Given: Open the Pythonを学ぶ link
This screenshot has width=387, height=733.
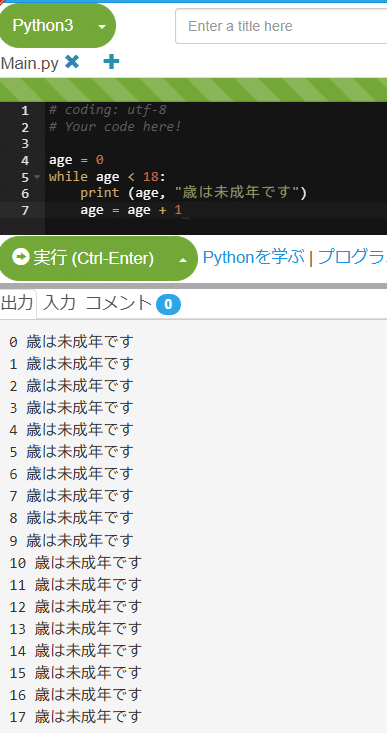Looking at the screenshot, I should click(x=253, y=258).
